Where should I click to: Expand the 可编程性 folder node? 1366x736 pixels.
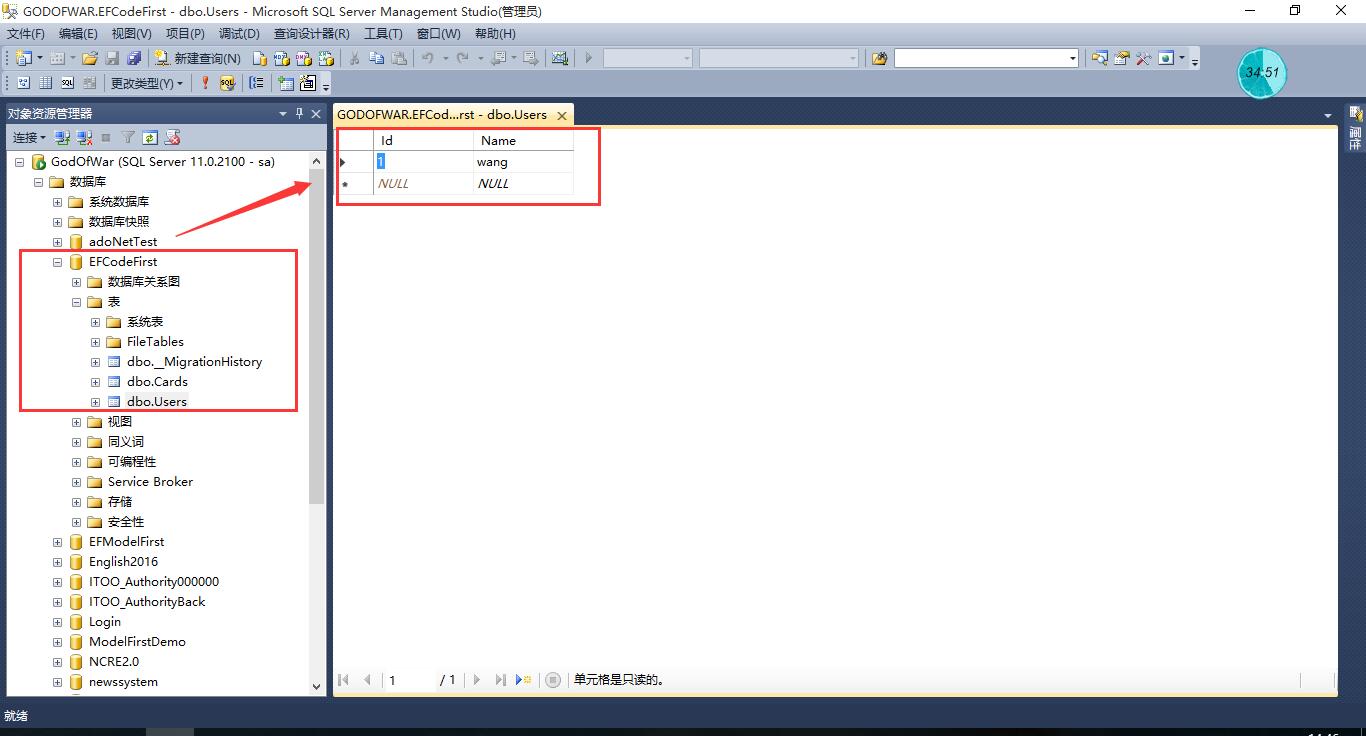click(76, 462)
